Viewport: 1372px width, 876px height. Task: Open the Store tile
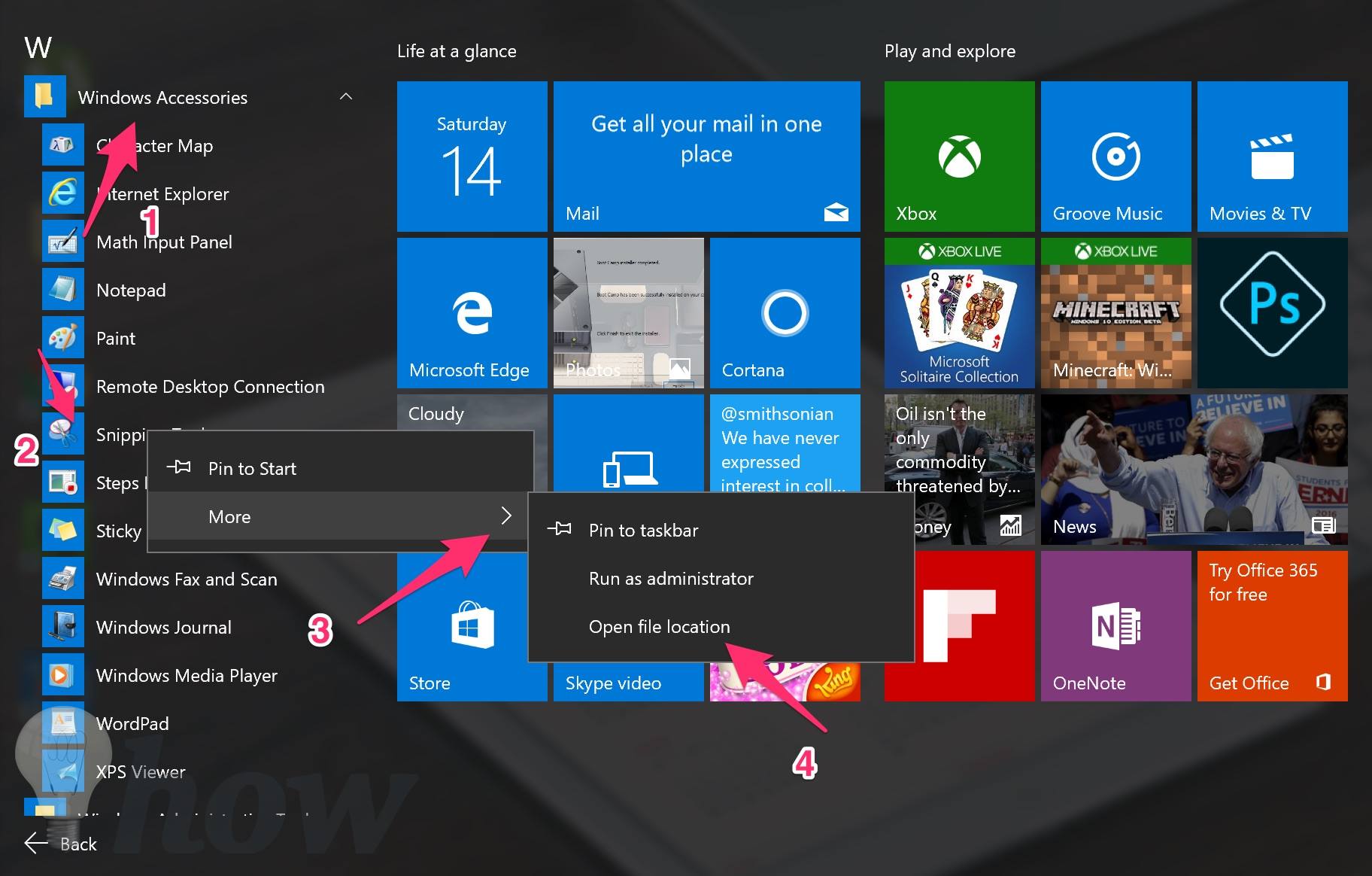point(462,628)
